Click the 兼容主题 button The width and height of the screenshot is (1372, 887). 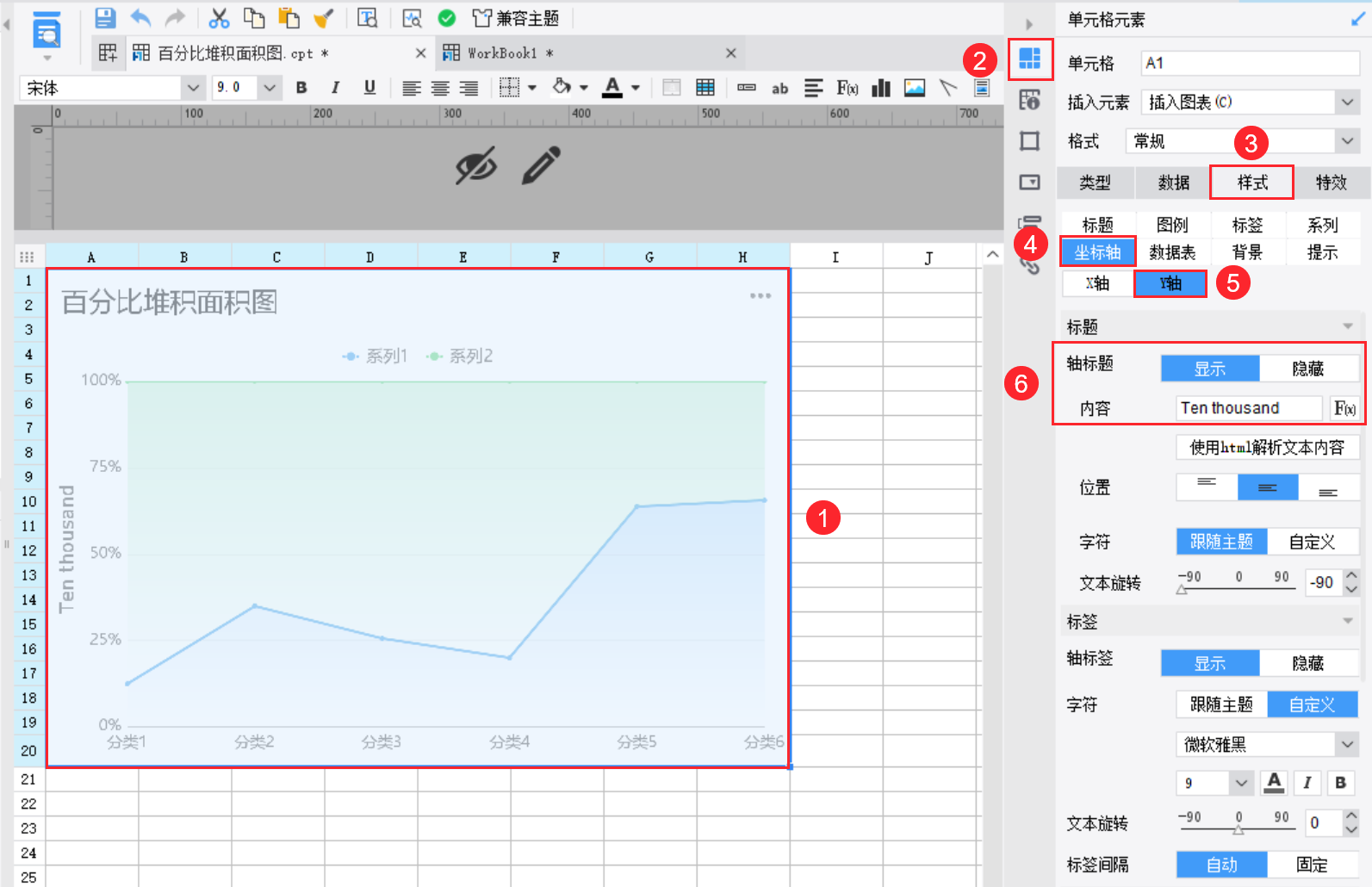[x=517, y=18]
